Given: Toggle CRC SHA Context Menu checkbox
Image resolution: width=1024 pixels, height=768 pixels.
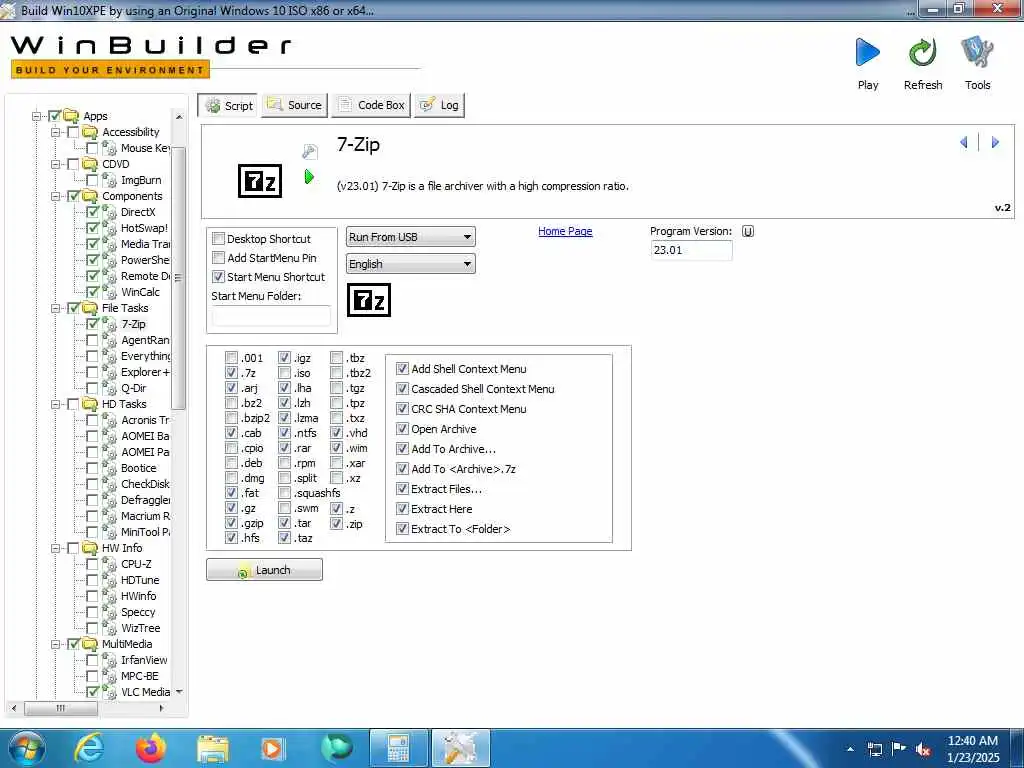Looking at the screenshot, I should 402,409.
